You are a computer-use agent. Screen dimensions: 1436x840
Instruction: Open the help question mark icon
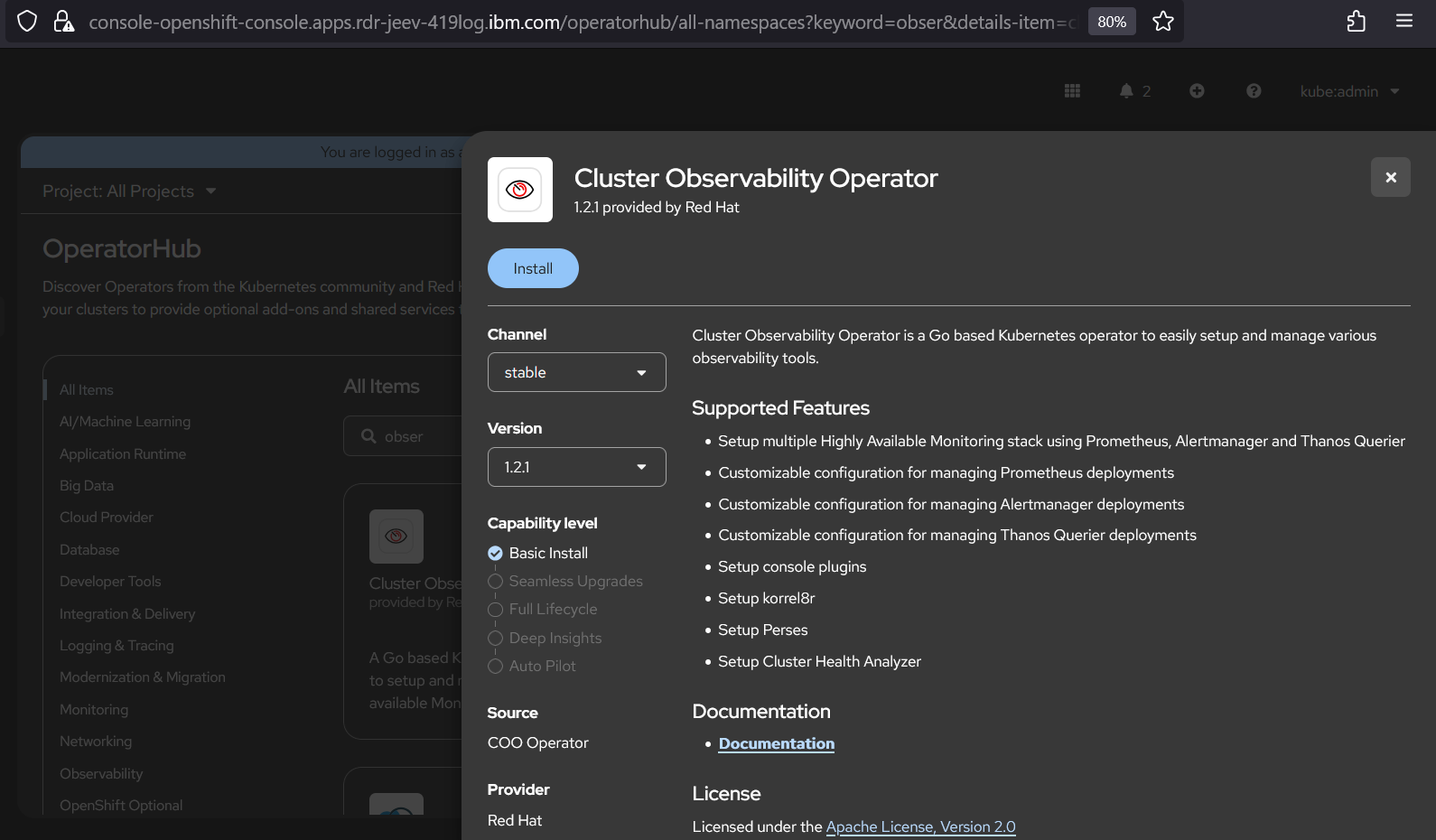pos(1254,90)
